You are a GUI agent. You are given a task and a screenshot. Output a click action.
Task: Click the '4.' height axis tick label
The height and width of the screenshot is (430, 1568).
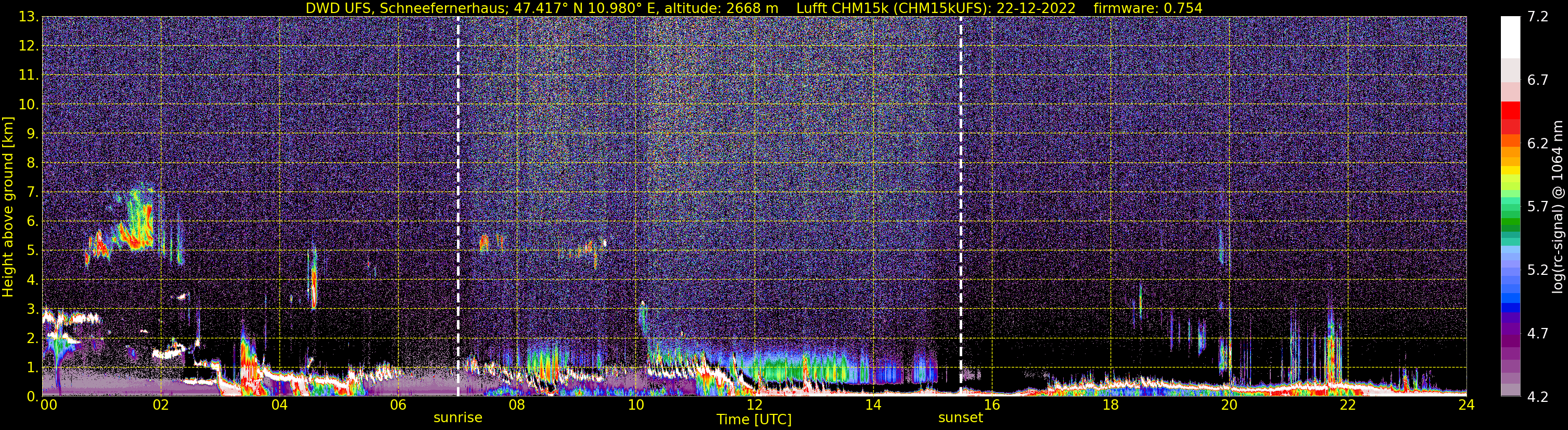[32, 280]
